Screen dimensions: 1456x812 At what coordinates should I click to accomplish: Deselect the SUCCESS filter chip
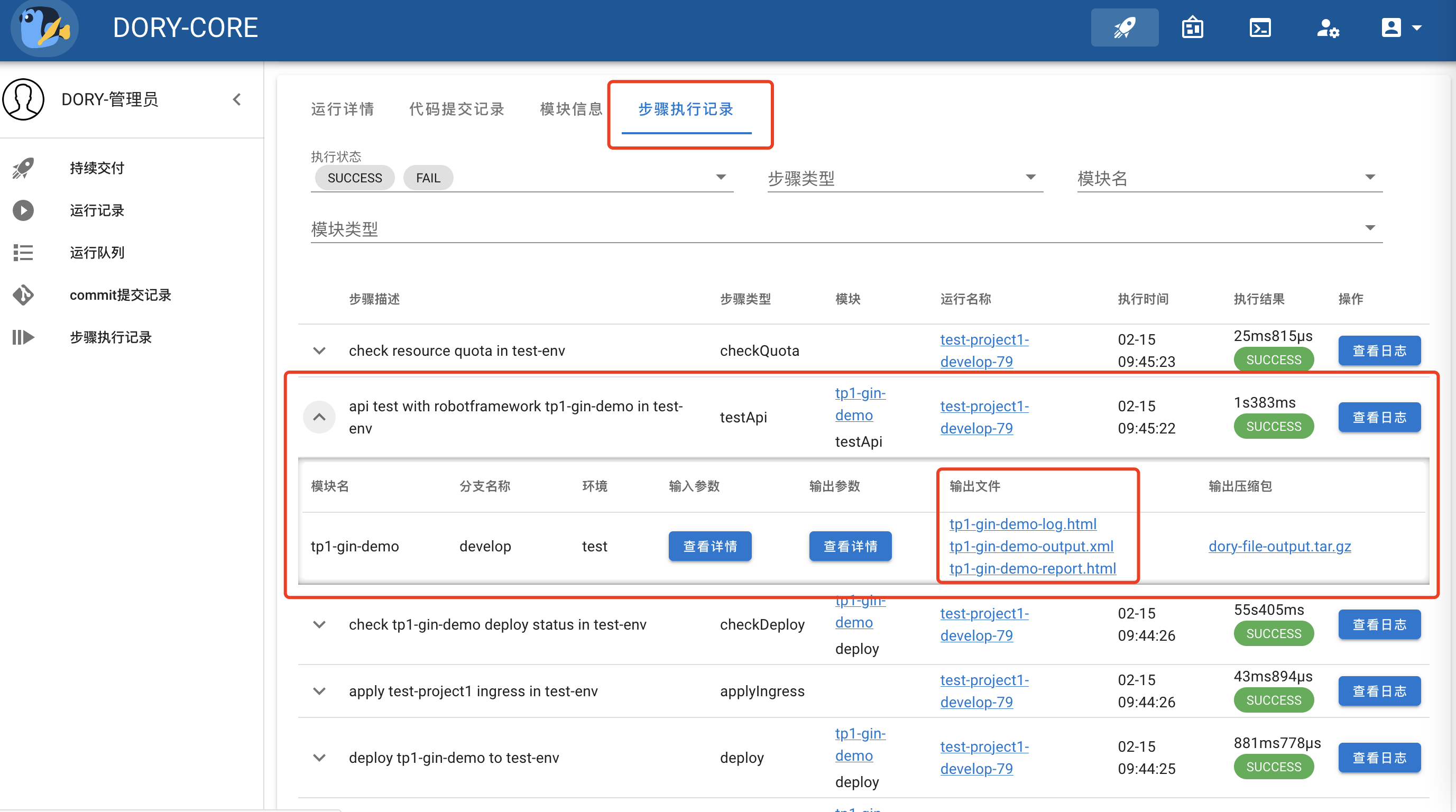[x=354, y=178]
